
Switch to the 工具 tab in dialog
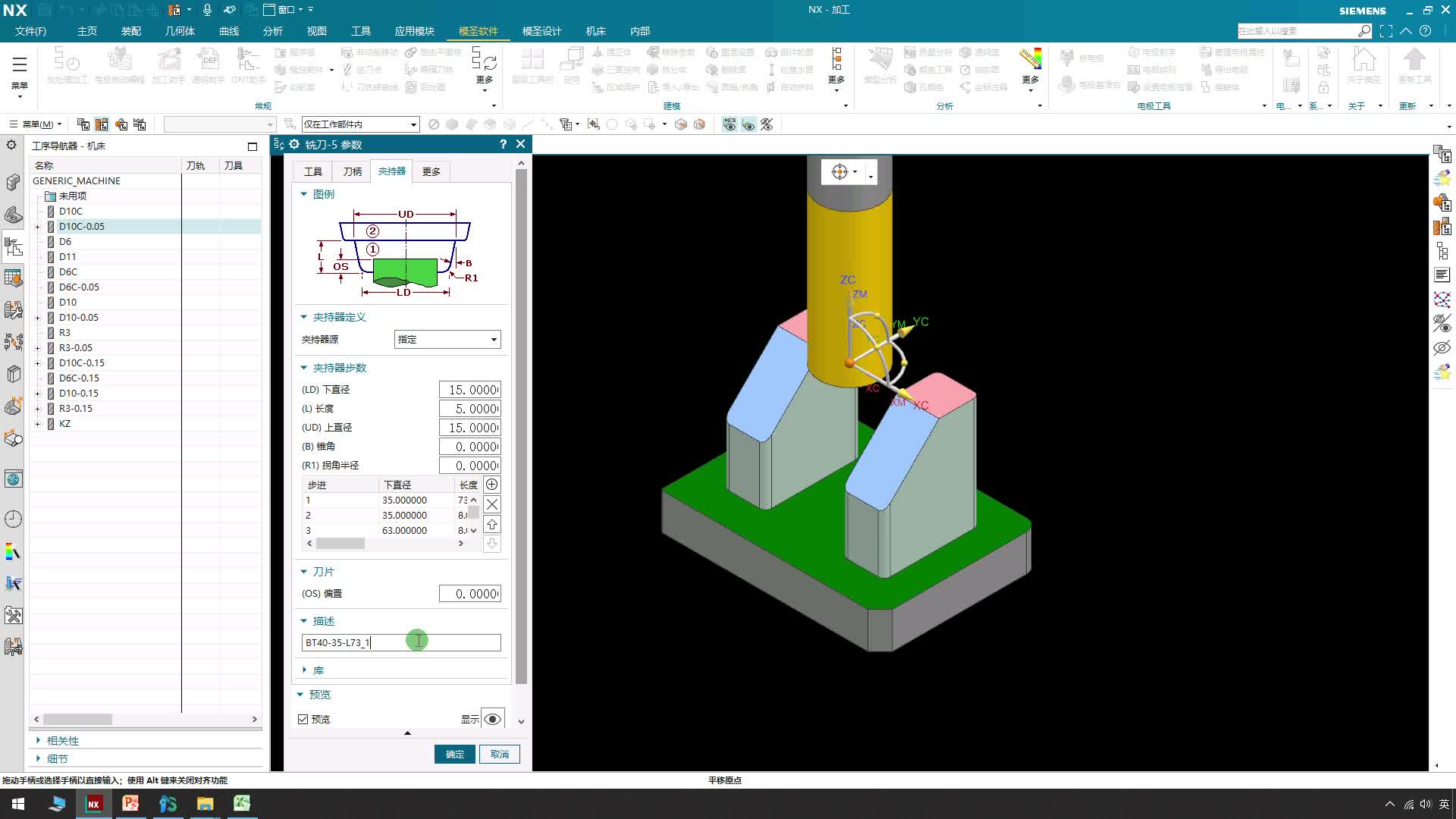click(x=313, y=172)
